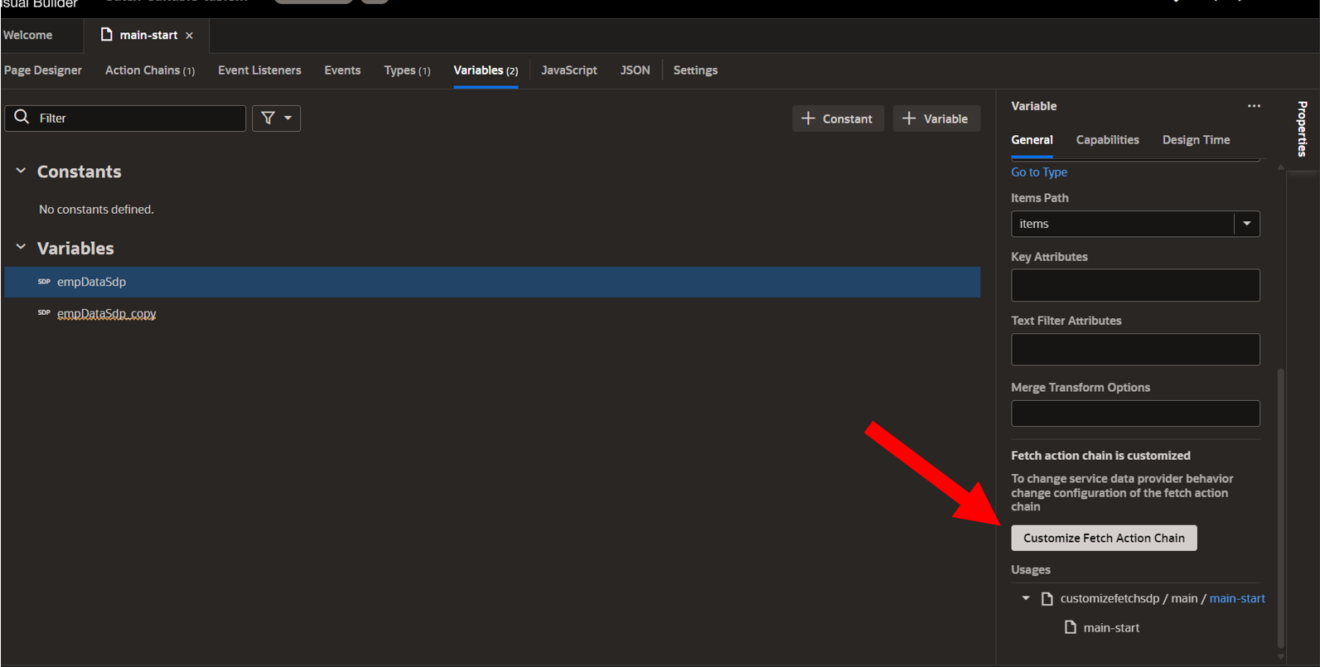The width and height of the screenshot is (1320, 667).
Task: Switch to the Design Time tab
Action: click(x=1195, y=140)
